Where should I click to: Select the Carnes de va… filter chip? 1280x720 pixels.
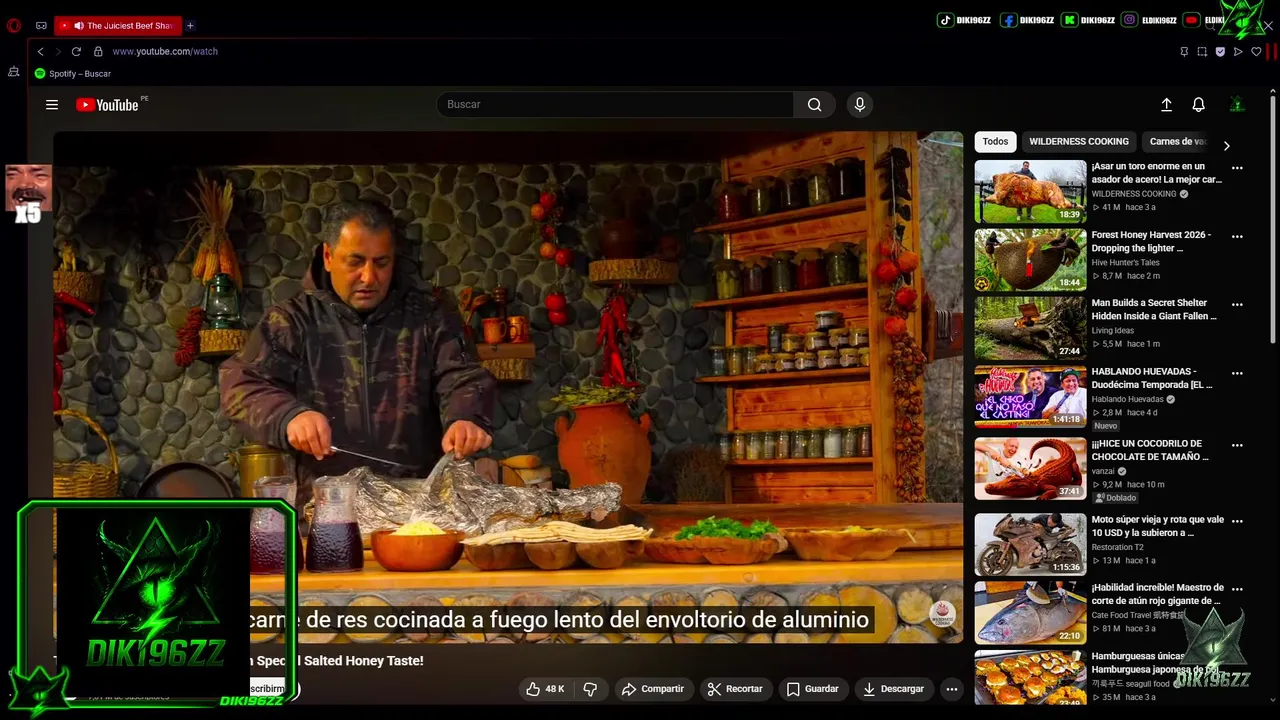[1178, 142]
